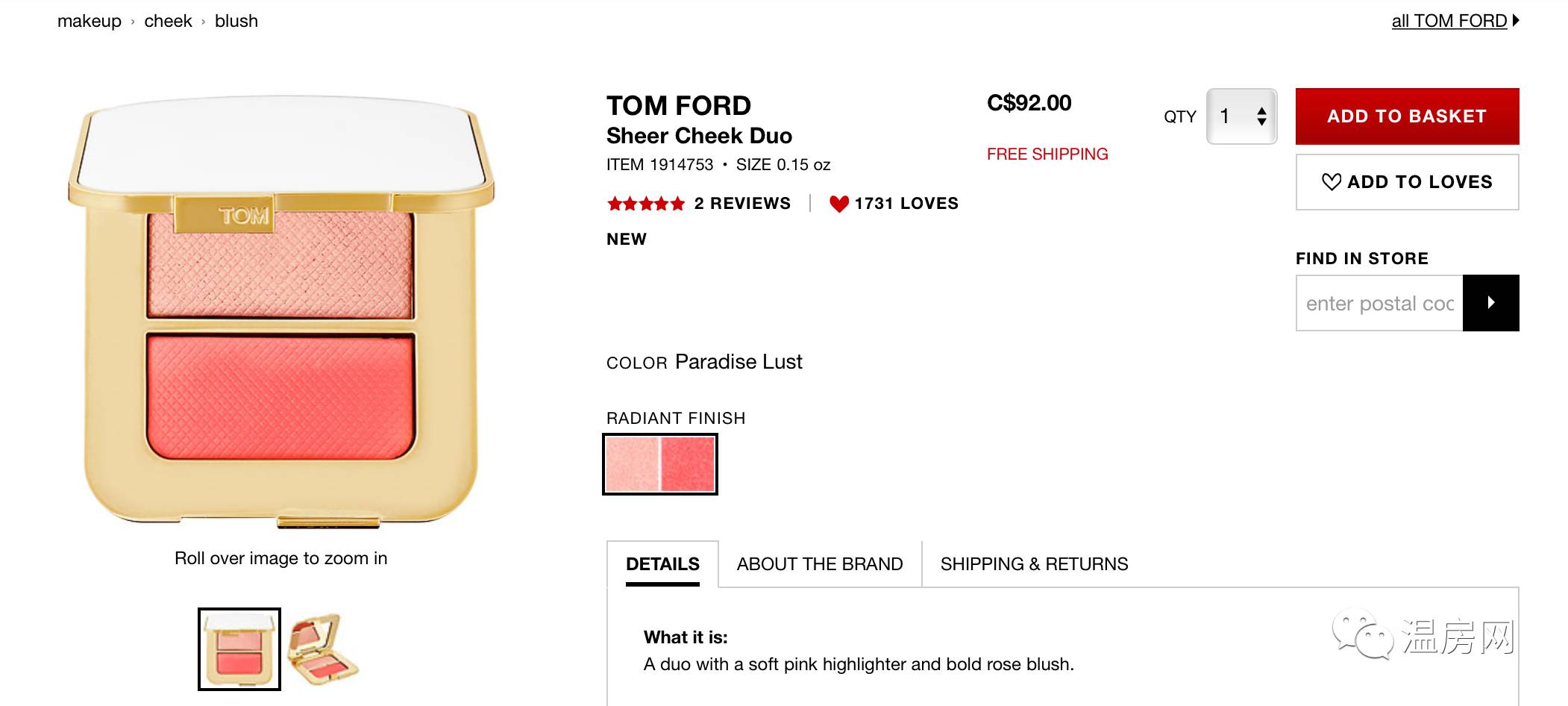Image resolution: width=1568 pixels, height=706 pixels.
Task: Open the Shipping & Returns tab
Action: pos(1034,564)
